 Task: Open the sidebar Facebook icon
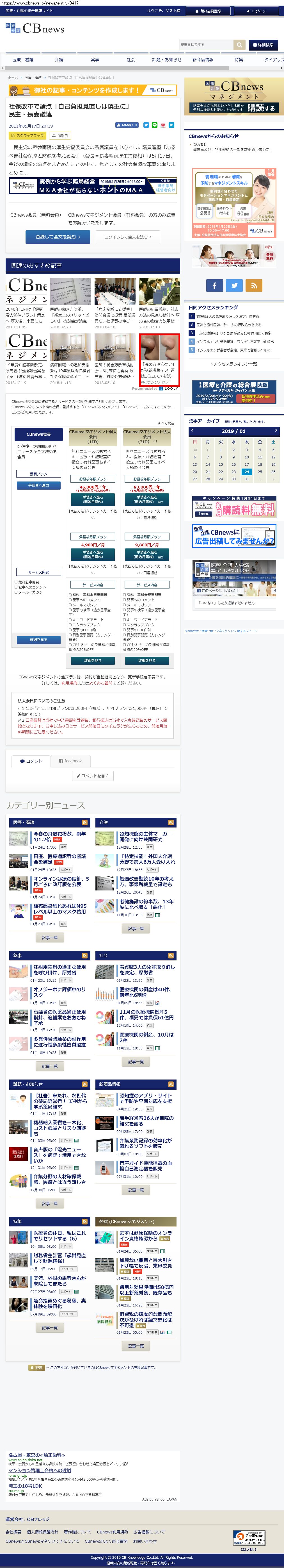(x=215, y=285)
